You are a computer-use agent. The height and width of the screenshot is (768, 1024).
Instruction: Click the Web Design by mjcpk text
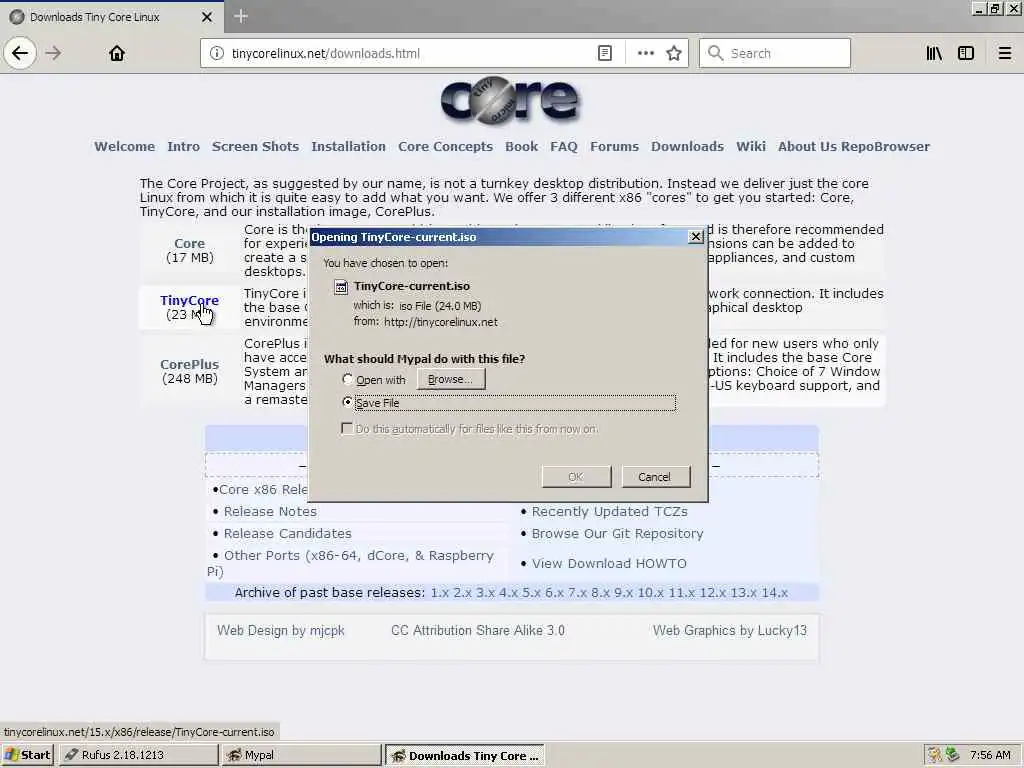[x=281, y=630]
